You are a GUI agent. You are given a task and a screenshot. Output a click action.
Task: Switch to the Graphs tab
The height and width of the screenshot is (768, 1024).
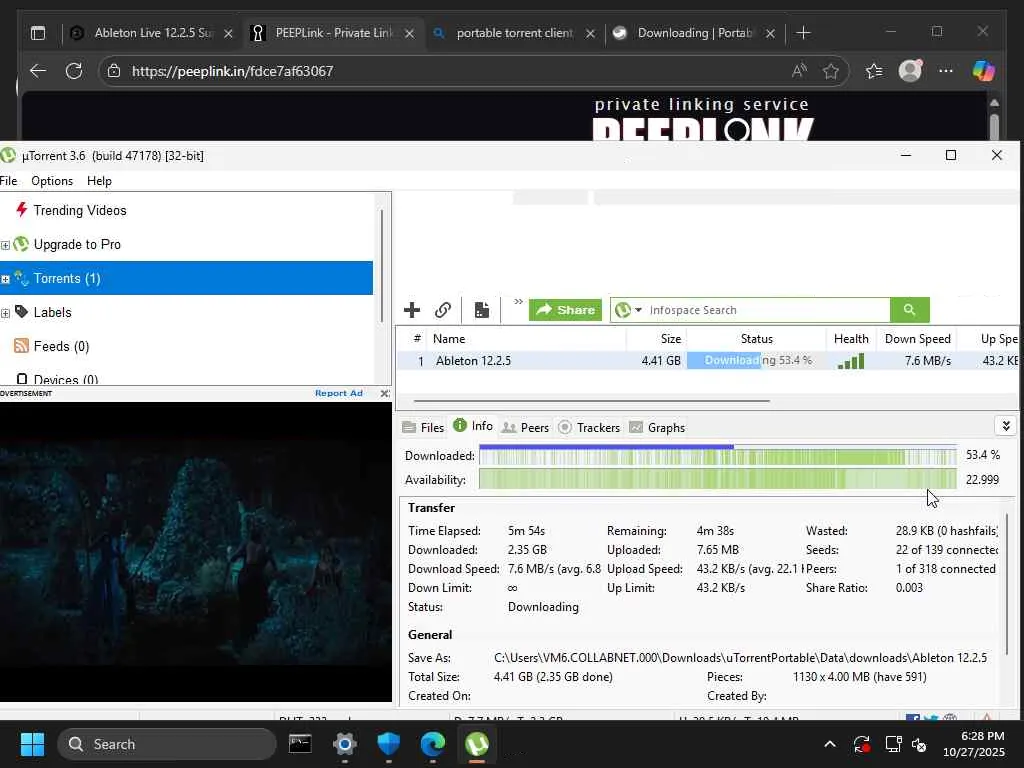[657, 428]
